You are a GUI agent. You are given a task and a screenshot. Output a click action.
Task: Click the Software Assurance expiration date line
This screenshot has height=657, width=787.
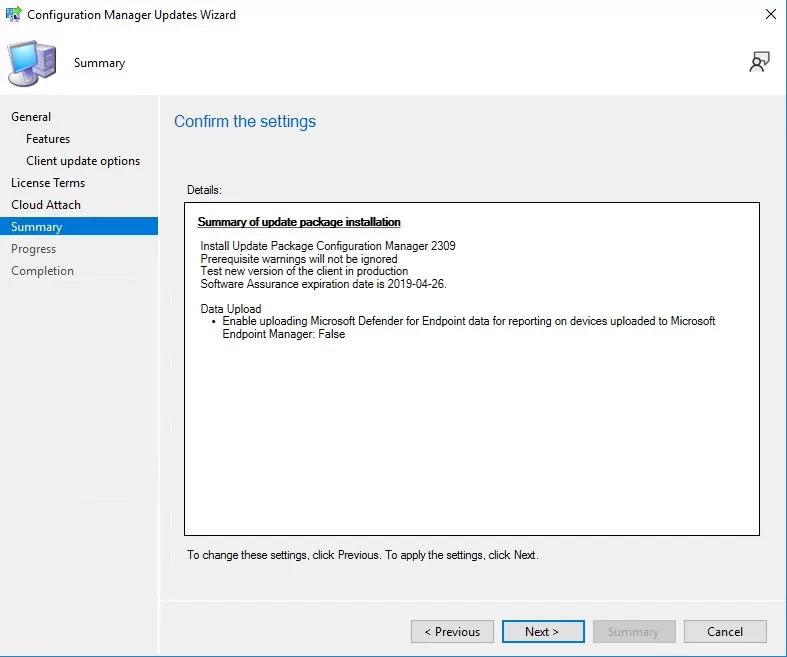(323, 284)
